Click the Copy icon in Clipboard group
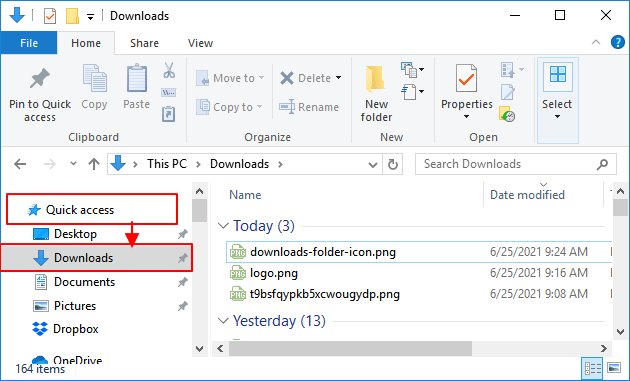This screenshot has width=630, height=381. click(94, 78)
